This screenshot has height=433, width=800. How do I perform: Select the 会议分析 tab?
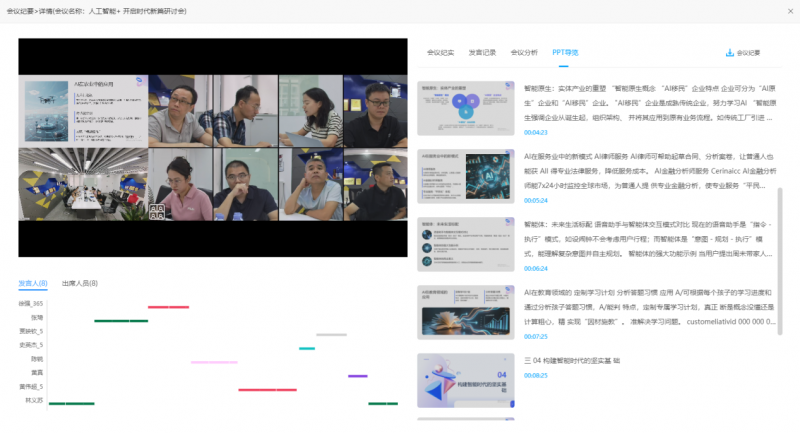(524, 52)
